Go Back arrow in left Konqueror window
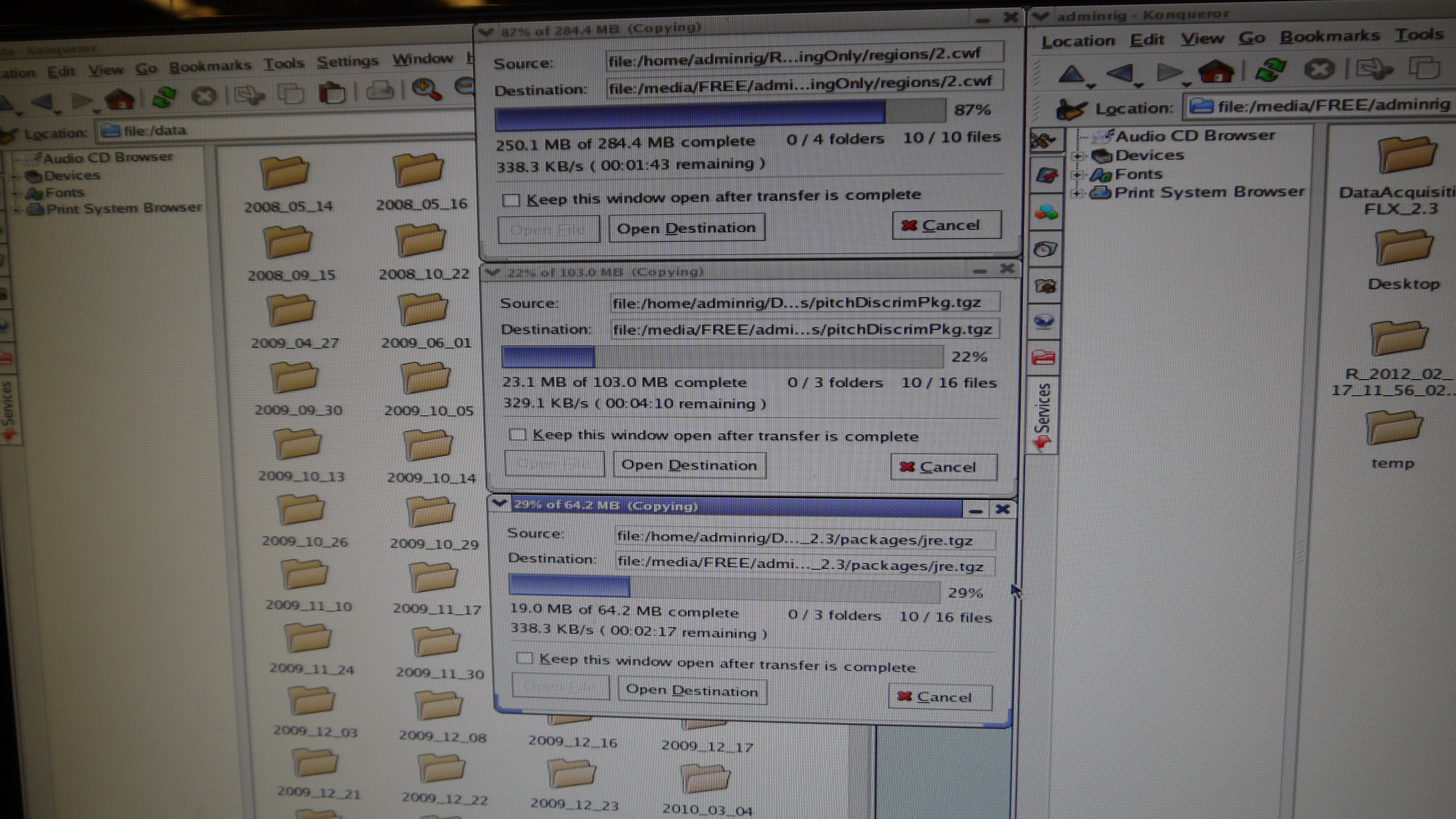 [41, 102]
